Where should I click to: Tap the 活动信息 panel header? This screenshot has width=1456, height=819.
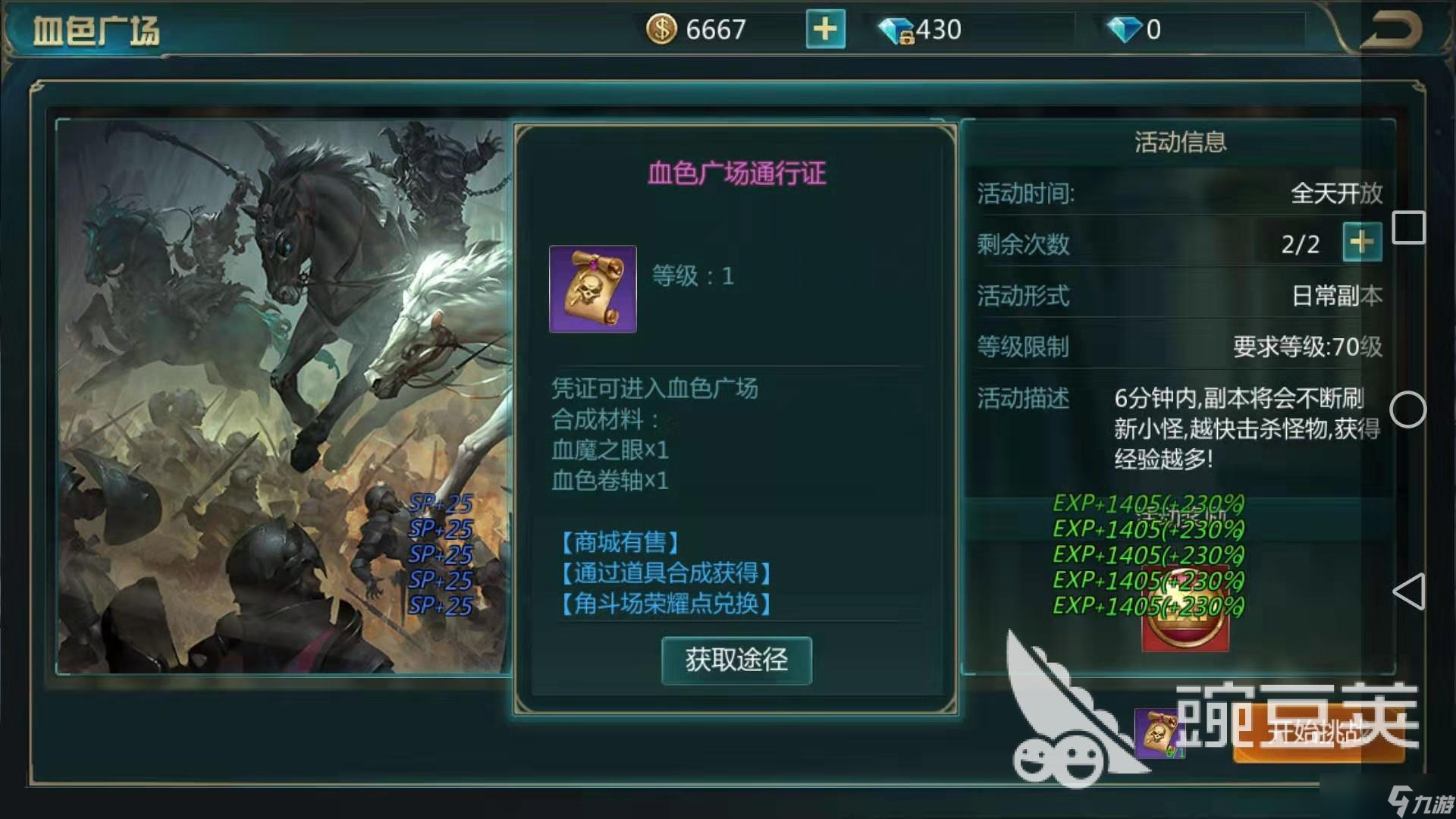[1180, 142]
